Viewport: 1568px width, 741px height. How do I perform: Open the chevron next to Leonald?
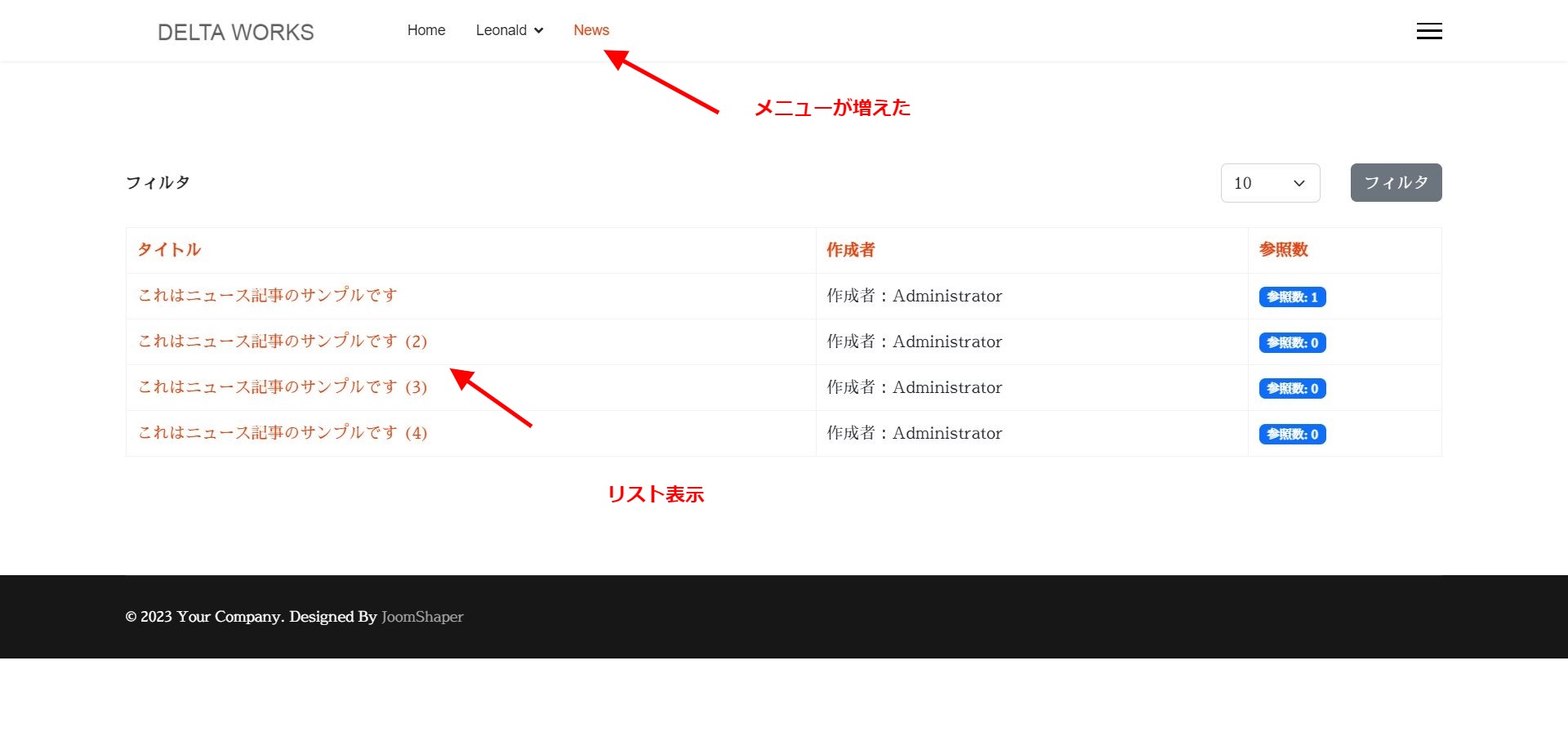click(539, 30)
